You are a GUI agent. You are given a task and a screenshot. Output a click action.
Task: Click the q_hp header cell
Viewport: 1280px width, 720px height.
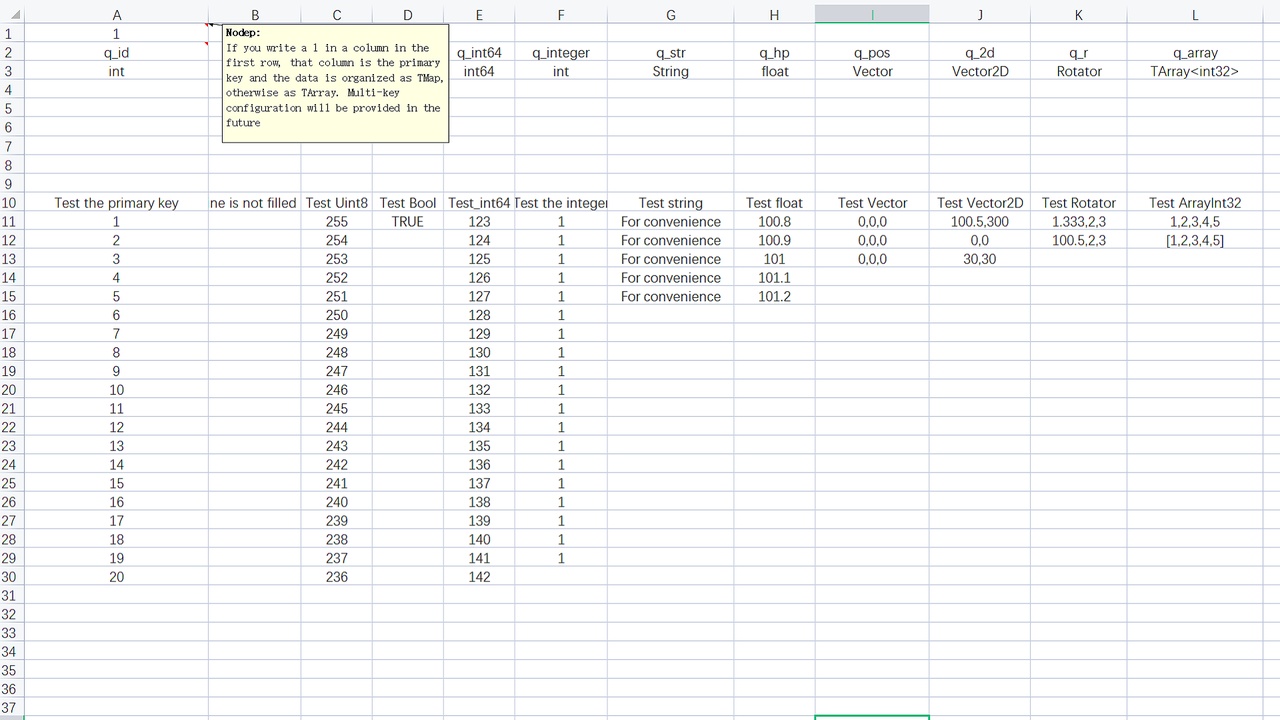774,53
